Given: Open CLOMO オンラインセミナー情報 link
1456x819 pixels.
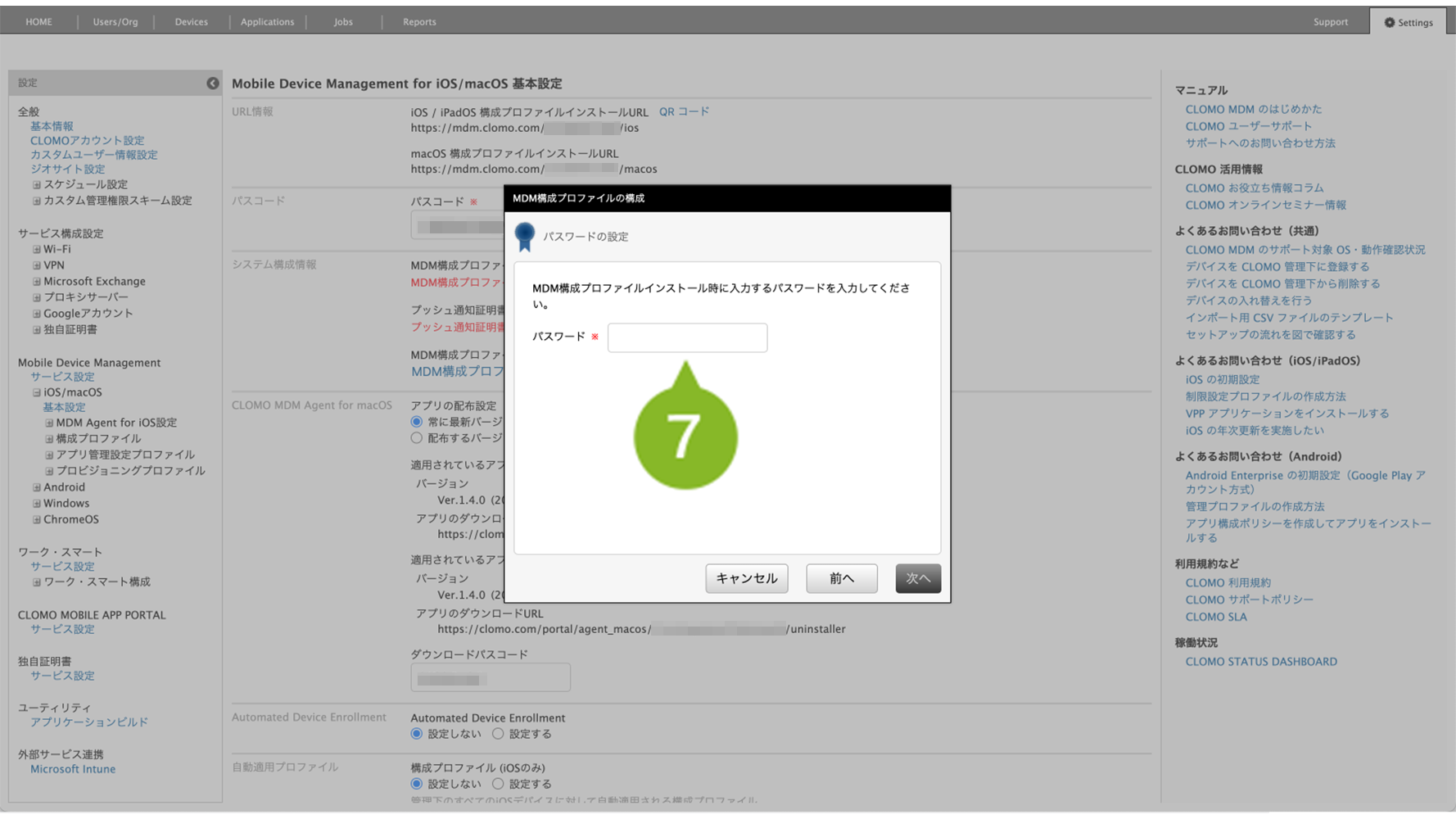Looking at the screenshot, I should click(1266, 206).
